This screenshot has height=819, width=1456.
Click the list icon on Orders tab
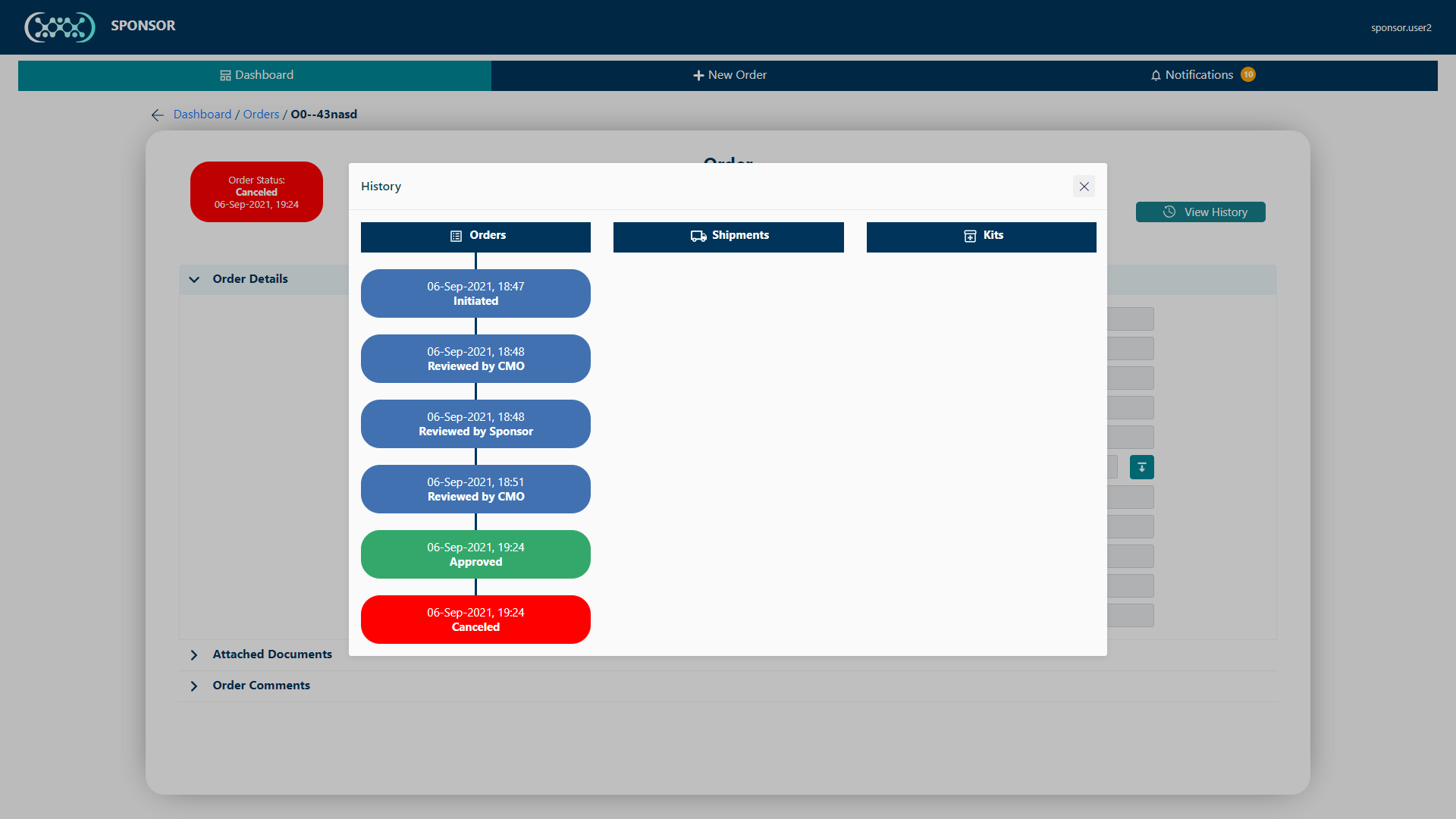(x=456, y=236)
